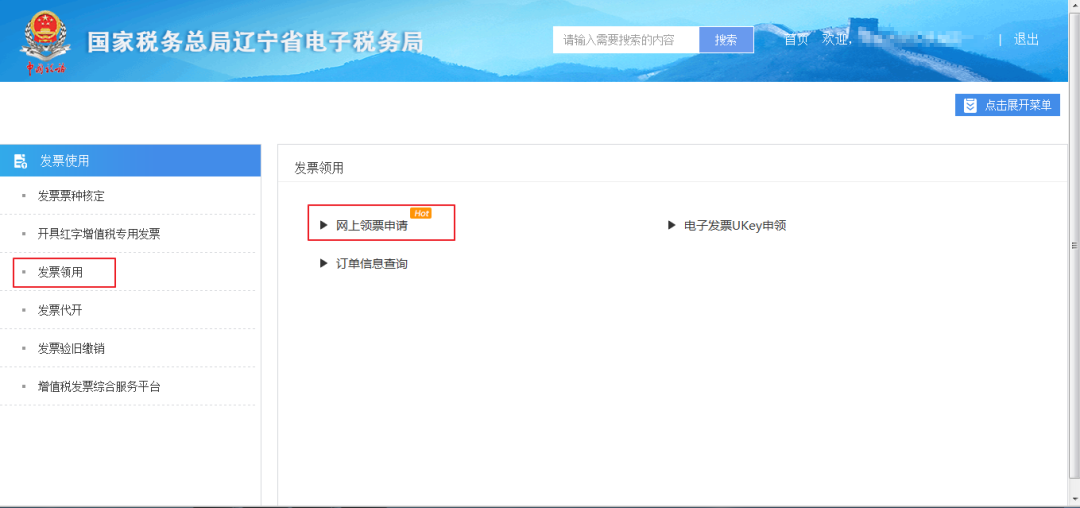Click the 发票使用 document icon in sidebar header
The width and height of the screenshot is (1080, 508).
21,161
